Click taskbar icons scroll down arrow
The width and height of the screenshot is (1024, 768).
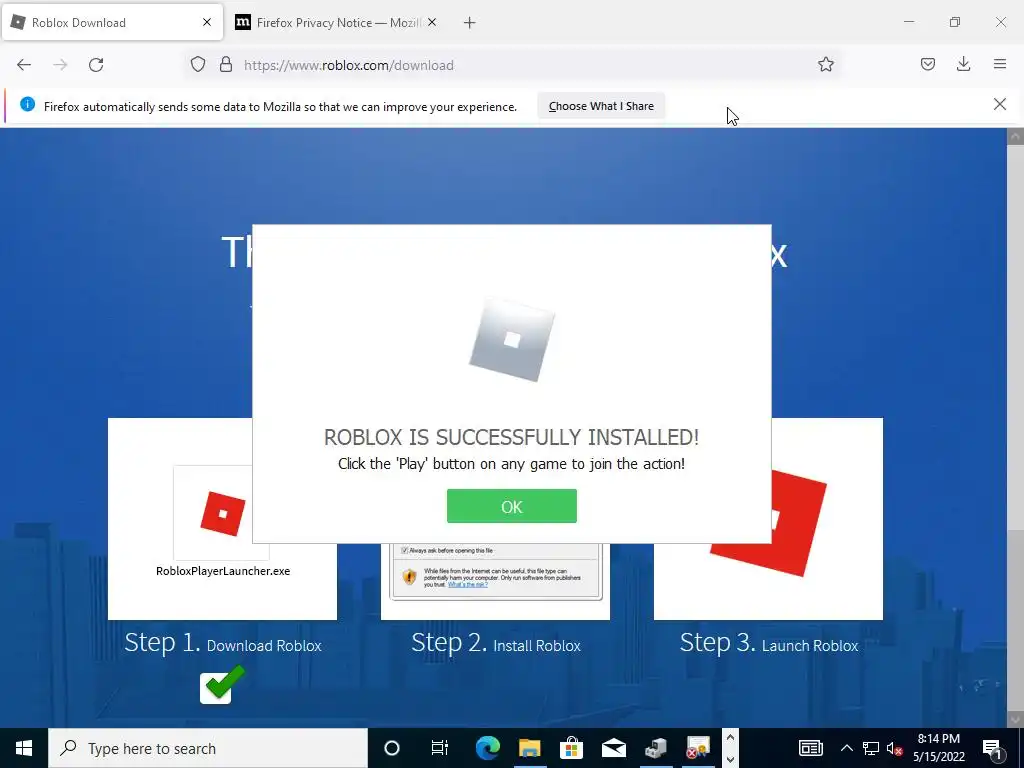tap(730, 760)
